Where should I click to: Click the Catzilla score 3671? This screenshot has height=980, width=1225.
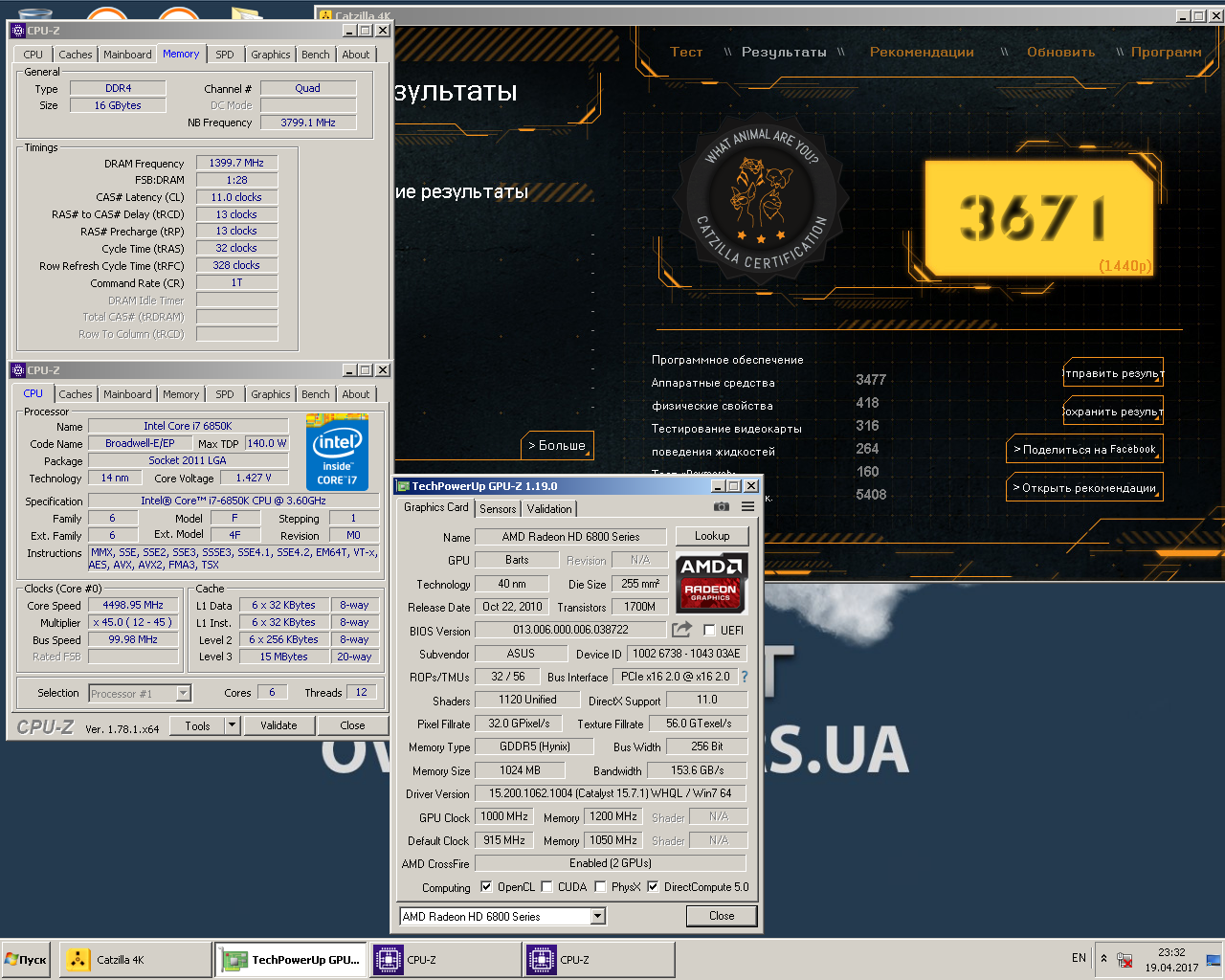point(1033,217)
